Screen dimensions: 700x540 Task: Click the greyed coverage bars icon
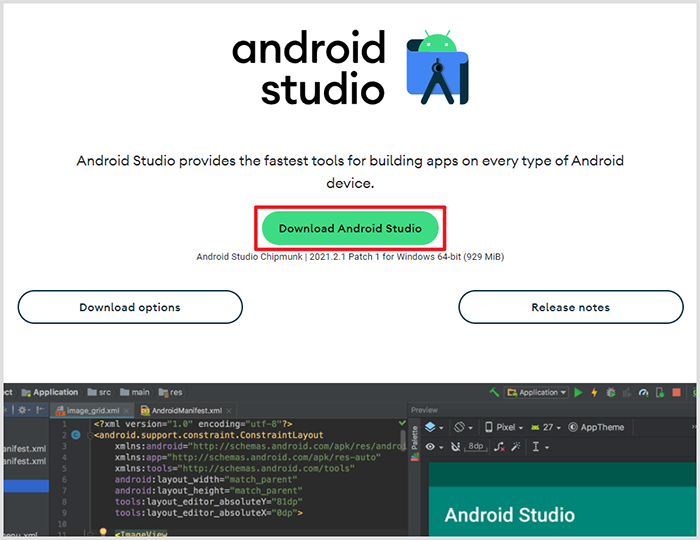[x=627, y=392]
